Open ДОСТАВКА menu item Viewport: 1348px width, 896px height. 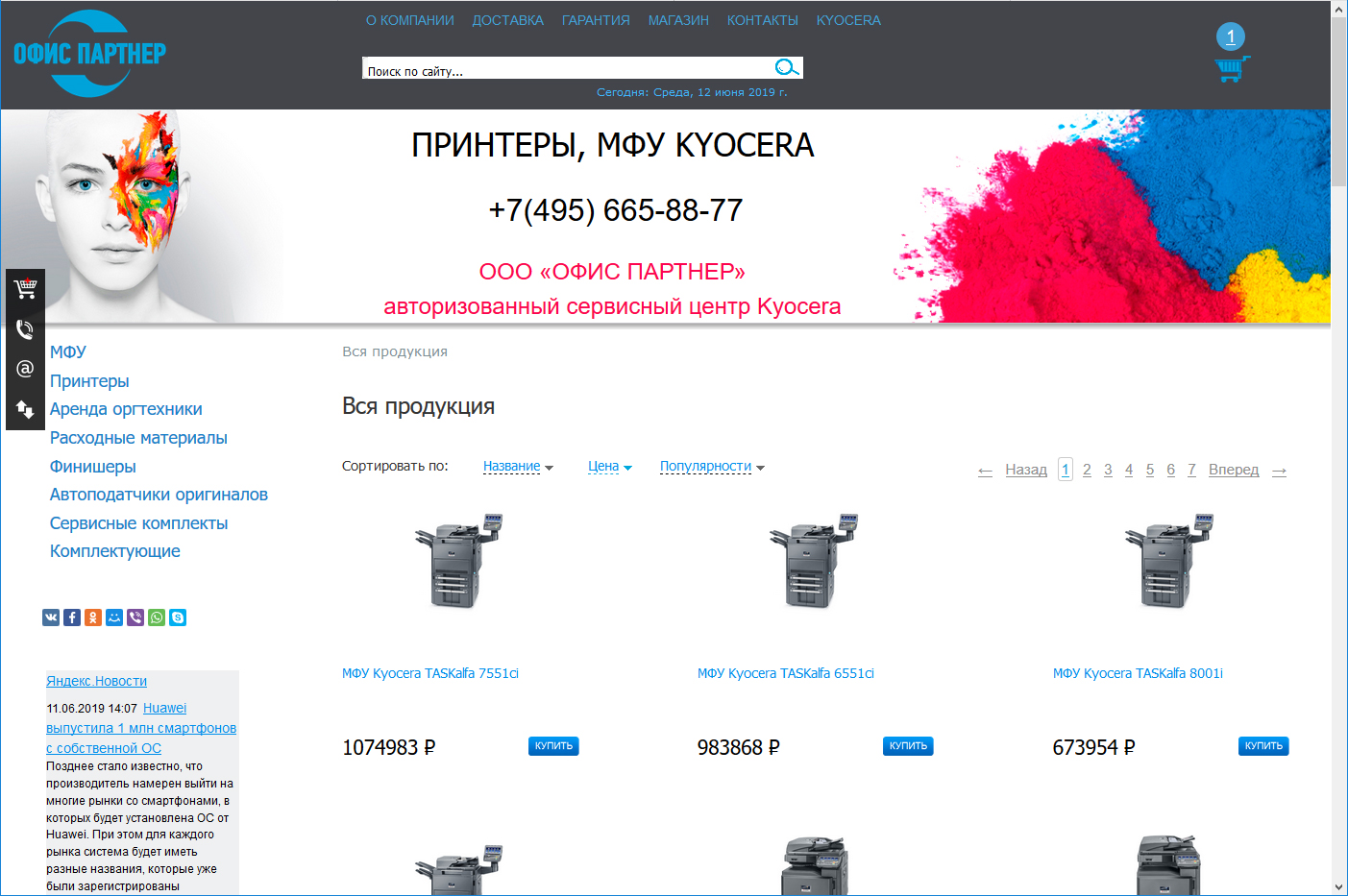coord(508,20)
